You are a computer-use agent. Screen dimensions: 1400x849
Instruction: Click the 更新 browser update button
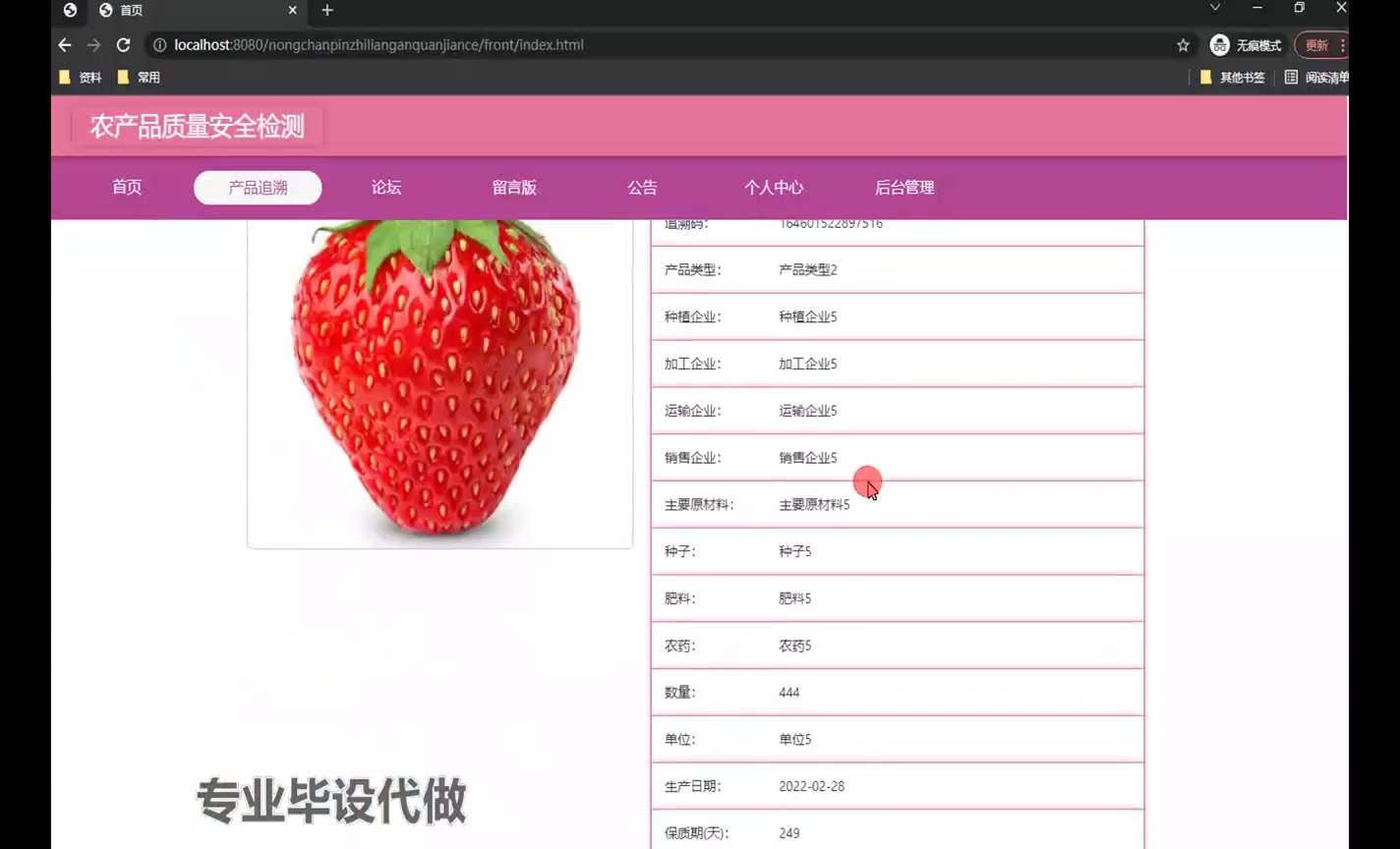[1317, 45]
